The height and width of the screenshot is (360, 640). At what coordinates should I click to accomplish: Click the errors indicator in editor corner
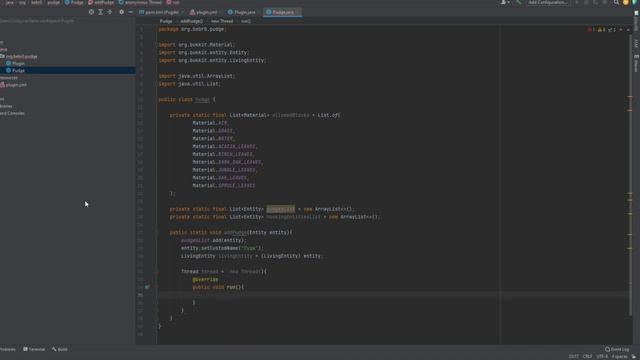tap(591, 30)
